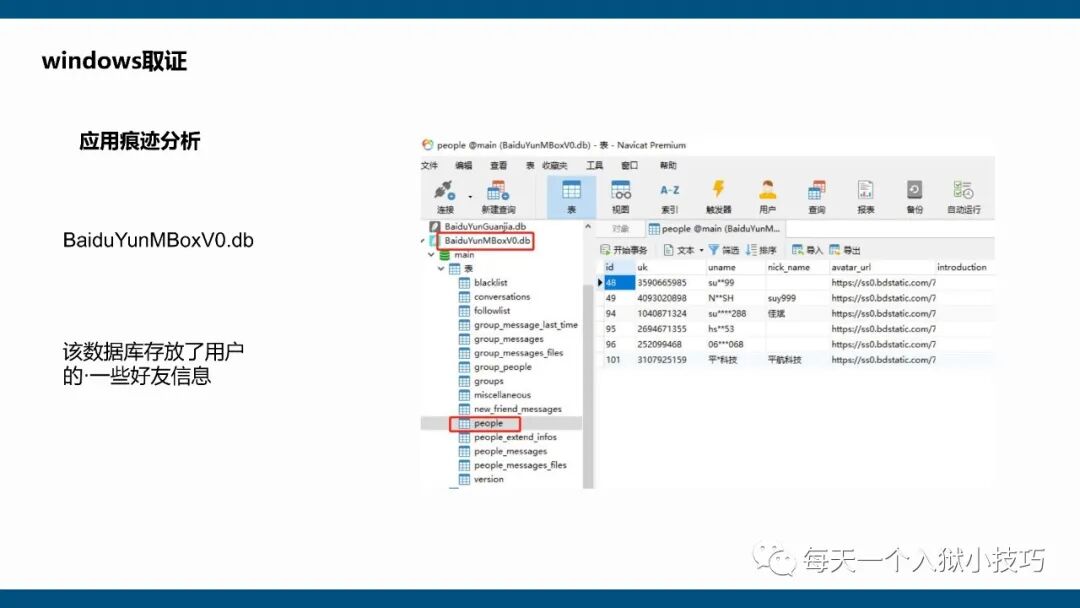
Task: Open the 视图 view toolbar icon
Action: tap(621, 196)
